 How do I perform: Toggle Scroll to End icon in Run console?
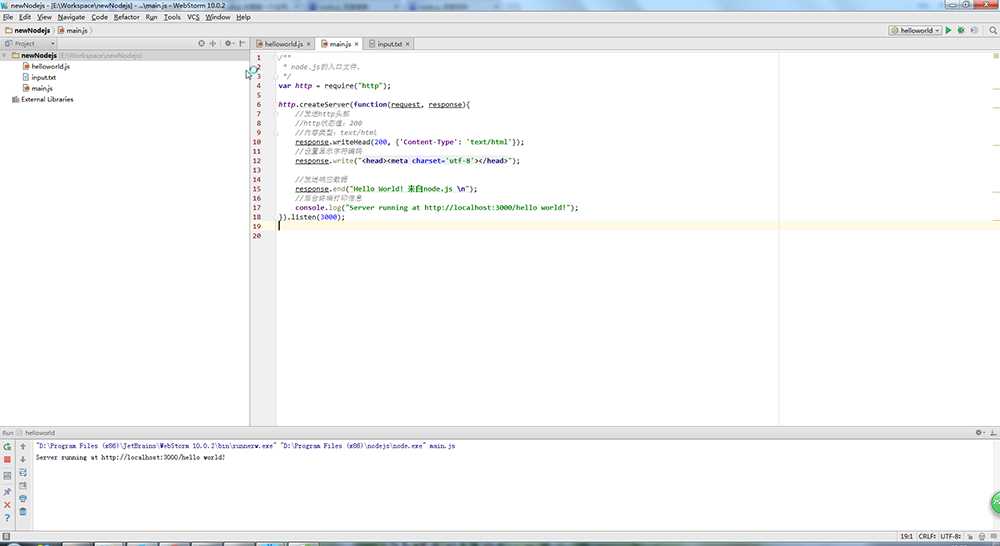pos(23,485)
